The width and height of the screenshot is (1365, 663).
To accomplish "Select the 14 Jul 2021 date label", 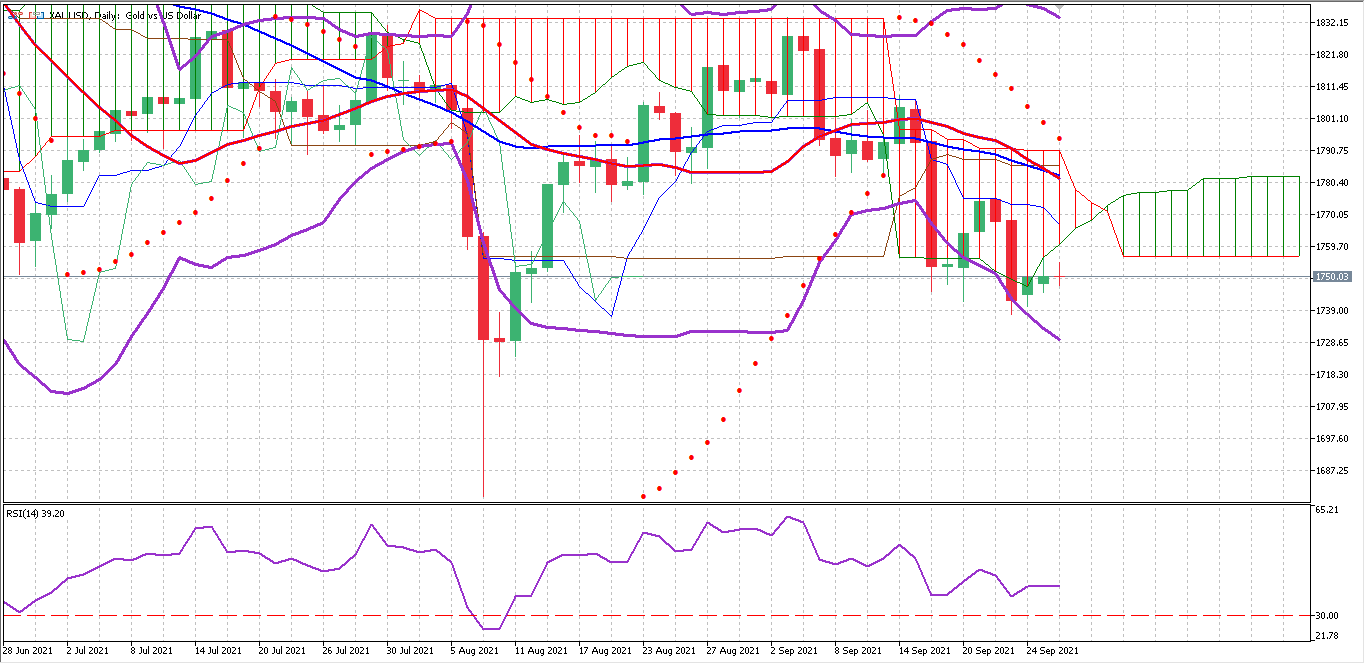I will (218, 651).
